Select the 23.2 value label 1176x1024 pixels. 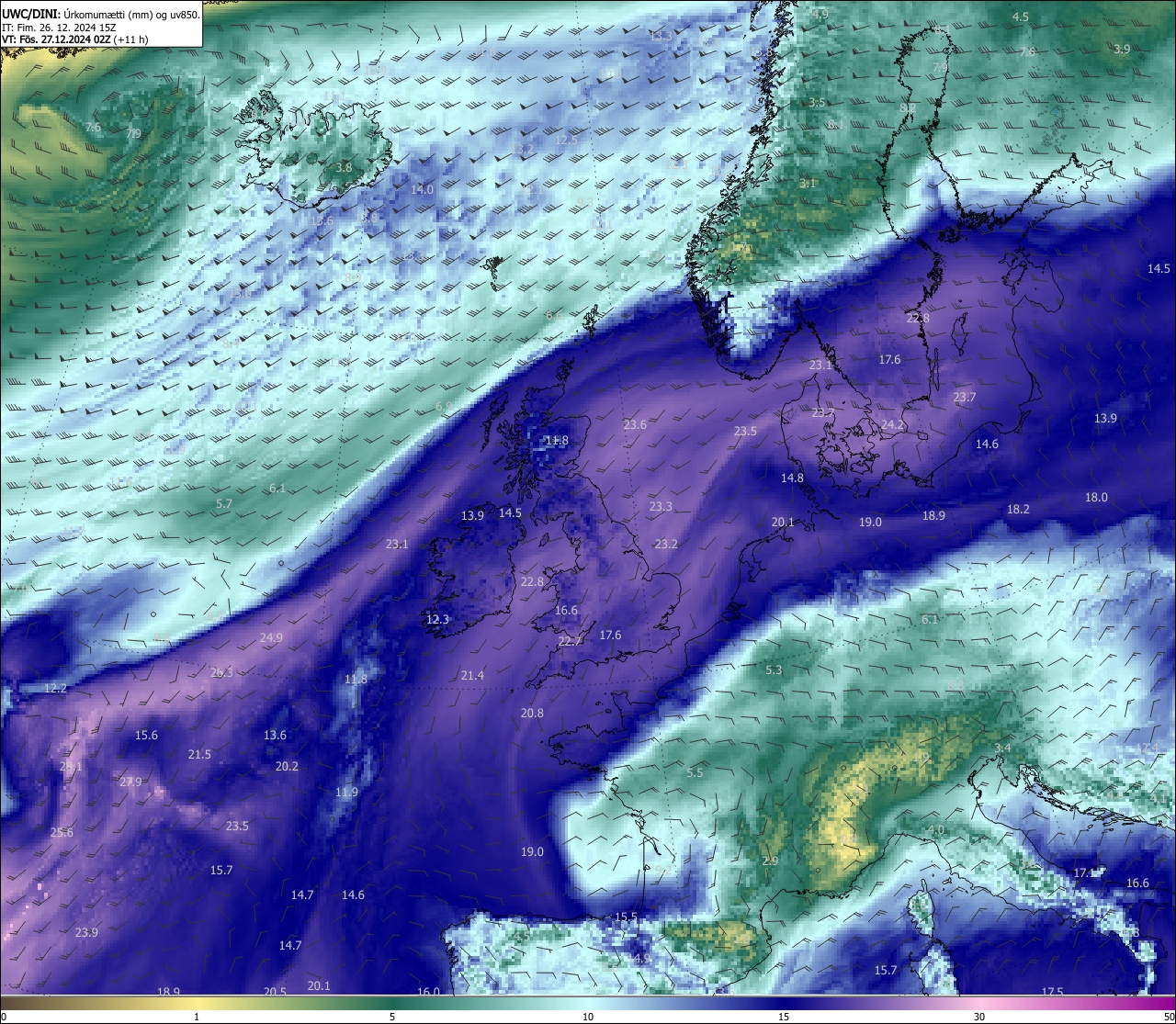(x=666, y=545)
